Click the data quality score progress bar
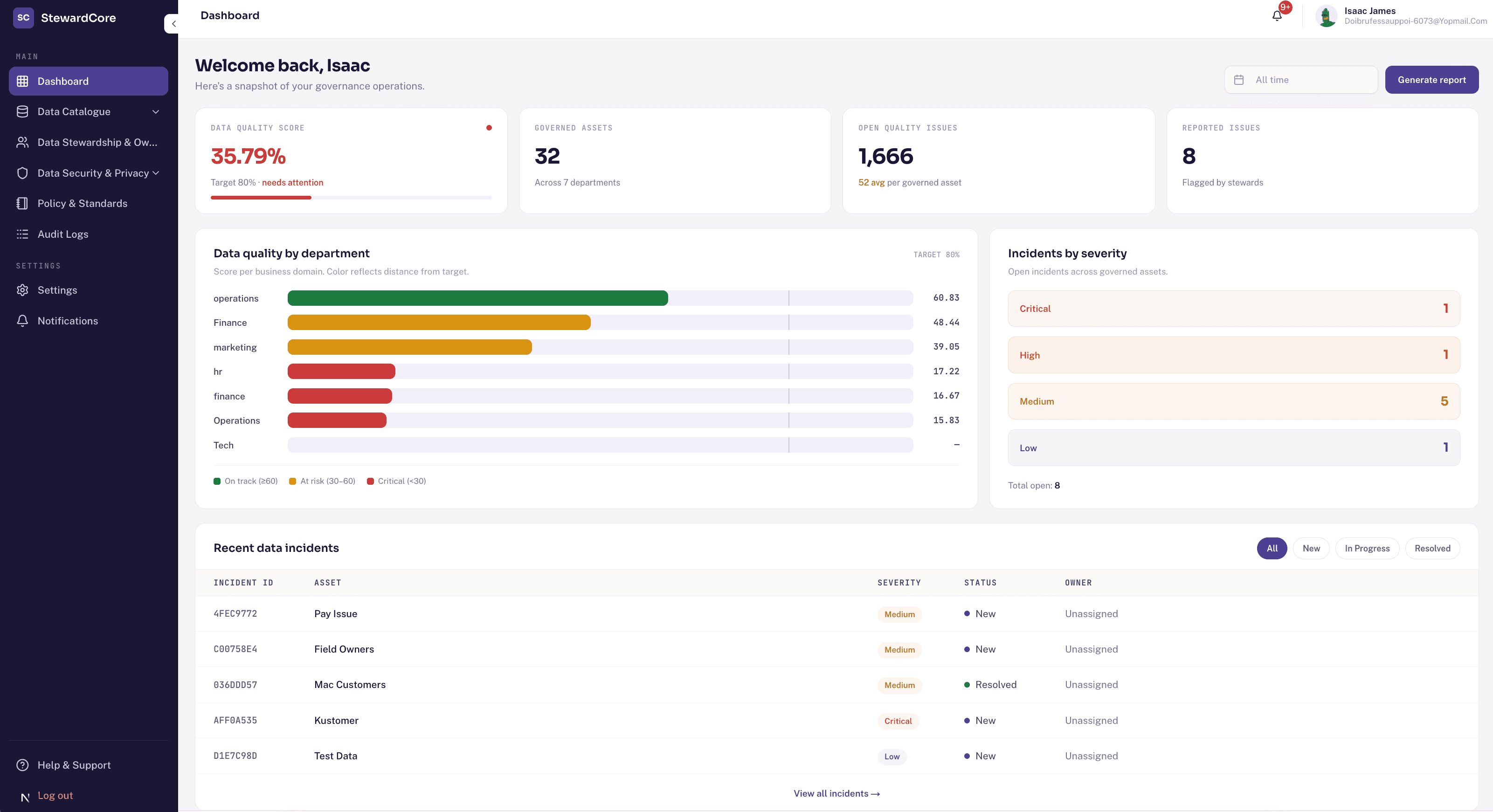 click(351, 198)
